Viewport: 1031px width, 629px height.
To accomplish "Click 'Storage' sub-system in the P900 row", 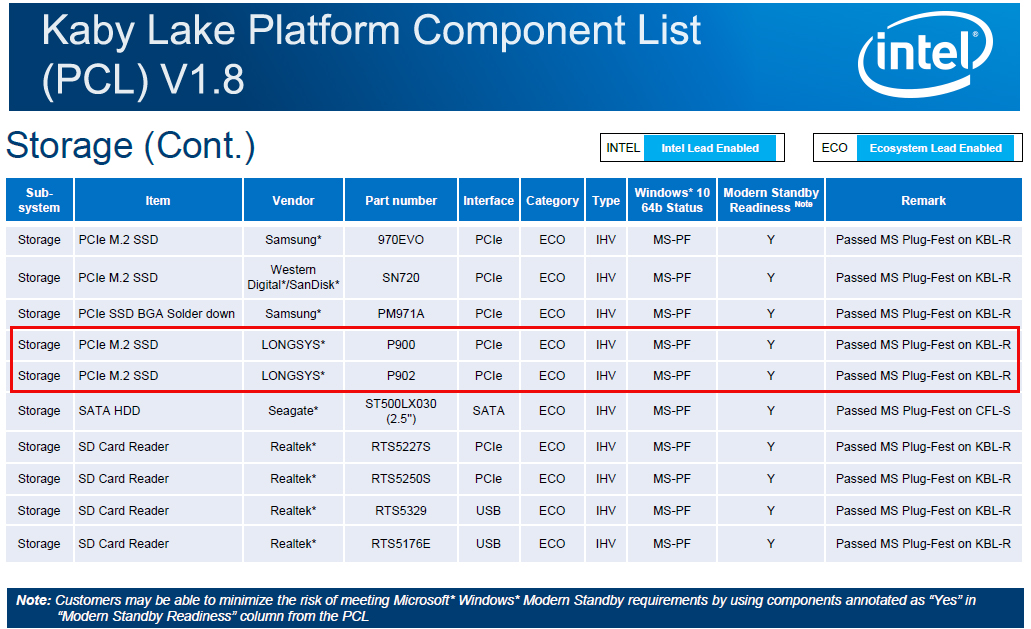I will coord(39,344).
